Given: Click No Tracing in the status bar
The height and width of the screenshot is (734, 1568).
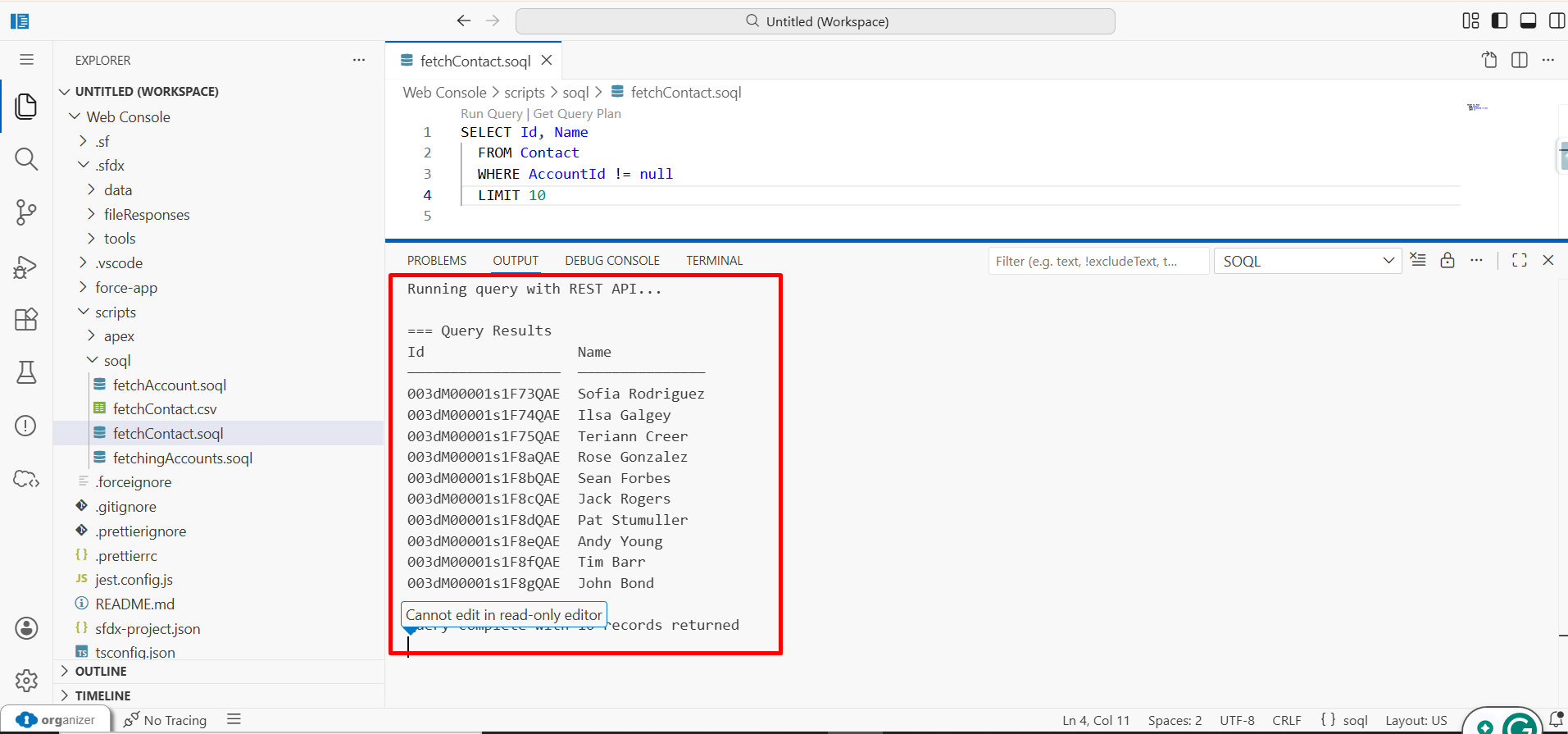Looking at the screenshot, I should [x=165, y=720].
